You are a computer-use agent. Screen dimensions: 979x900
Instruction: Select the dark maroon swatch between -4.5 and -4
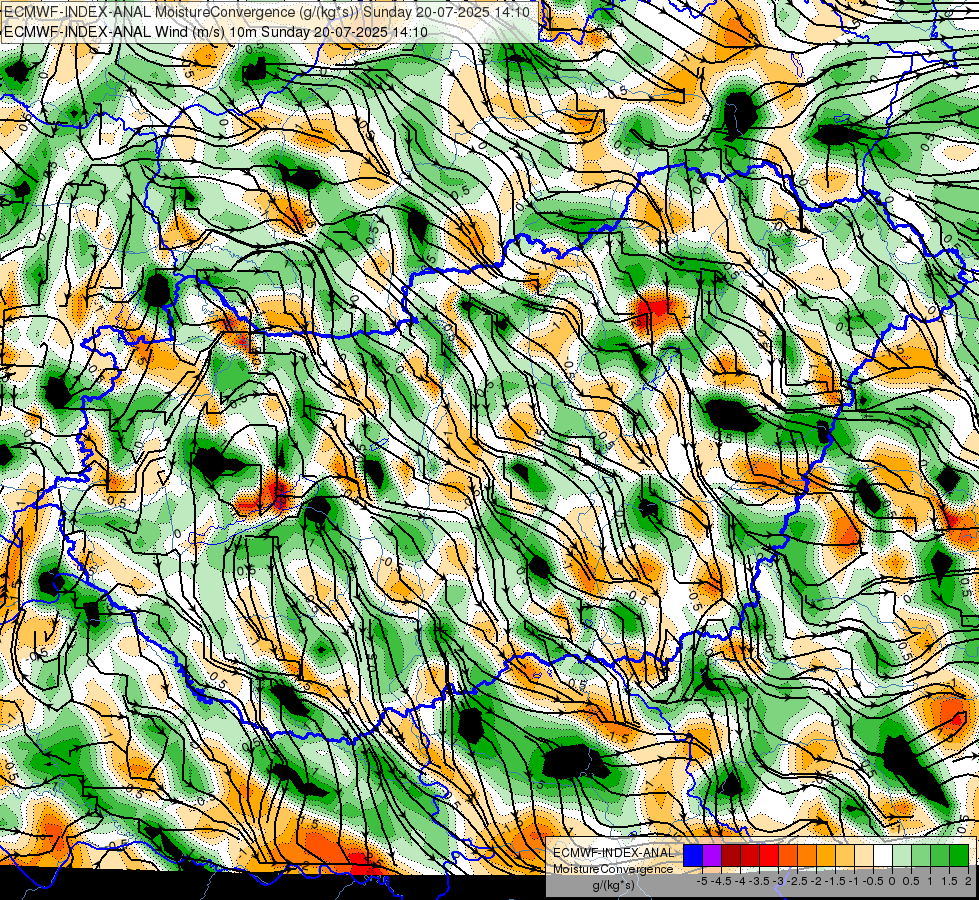tap(731, 855)
